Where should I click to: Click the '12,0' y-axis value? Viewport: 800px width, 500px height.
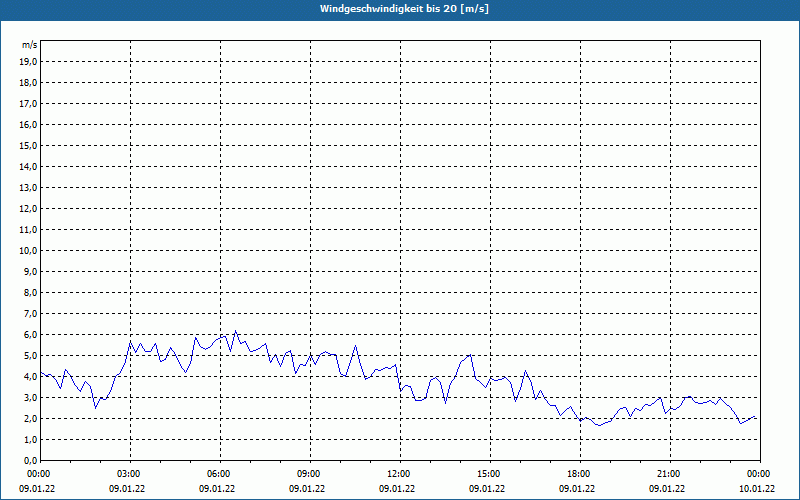tap(28, 208)
